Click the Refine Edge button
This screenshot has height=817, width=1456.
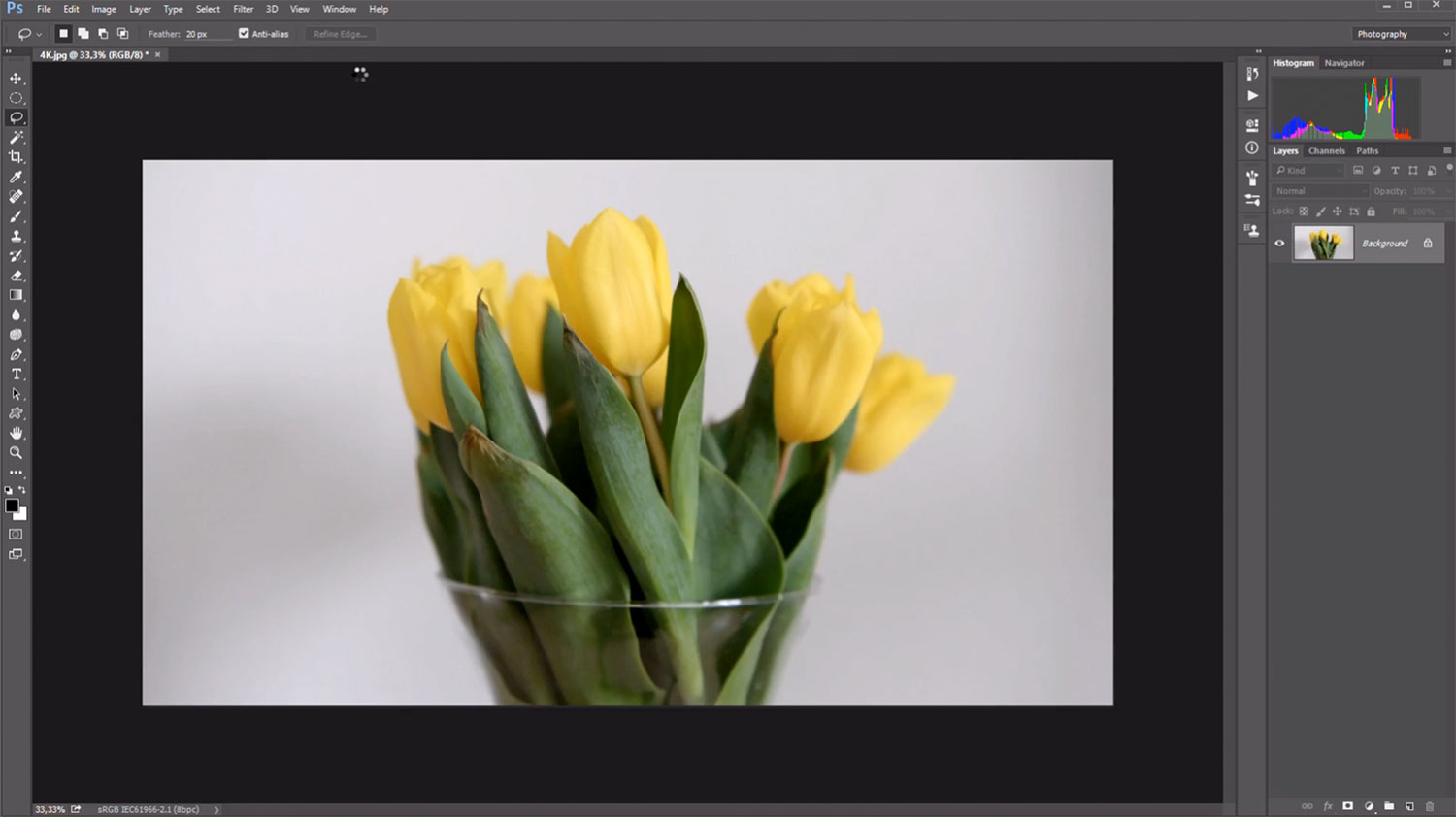(340, 34)
